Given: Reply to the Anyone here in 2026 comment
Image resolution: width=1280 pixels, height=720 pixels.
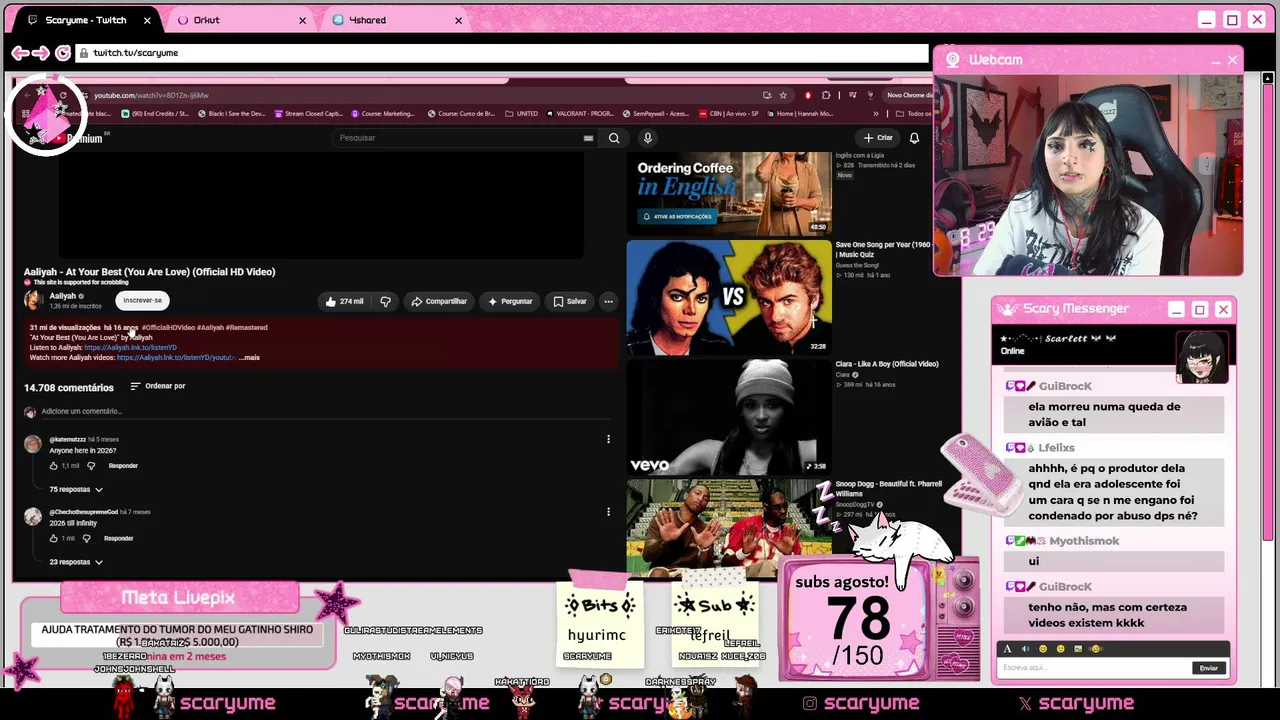Looking at the screenshot, I should (123, 466).
